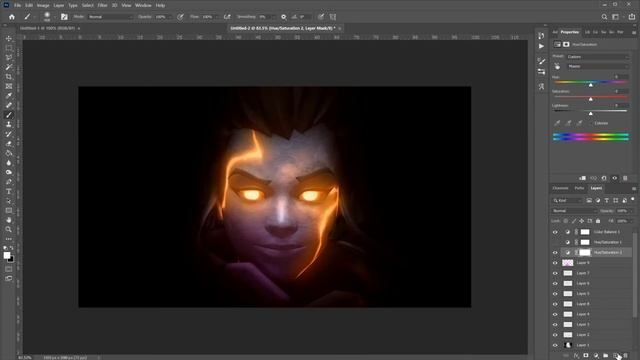Hide Layer 1 visibility eye
This screenshot has width=640, height=360.
[555, 345]
